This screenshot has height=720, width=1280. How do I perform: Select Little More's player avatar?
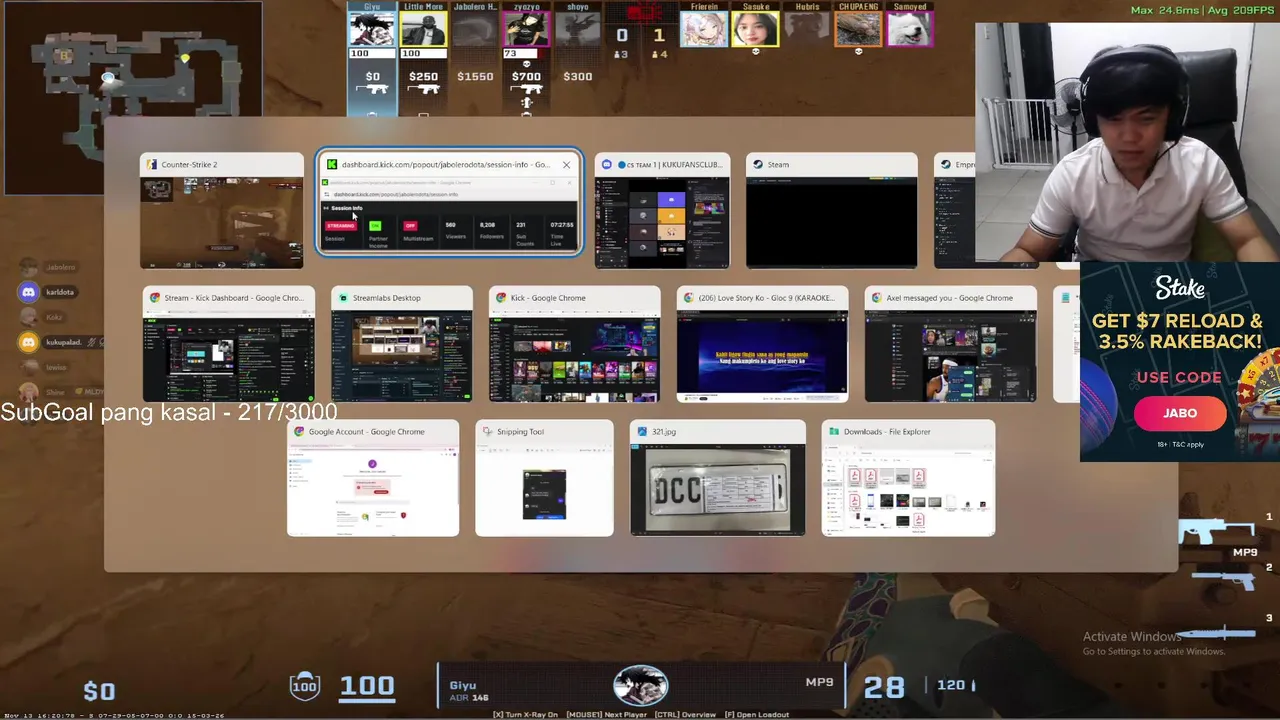pyautogui.click(x=423, y=29)
